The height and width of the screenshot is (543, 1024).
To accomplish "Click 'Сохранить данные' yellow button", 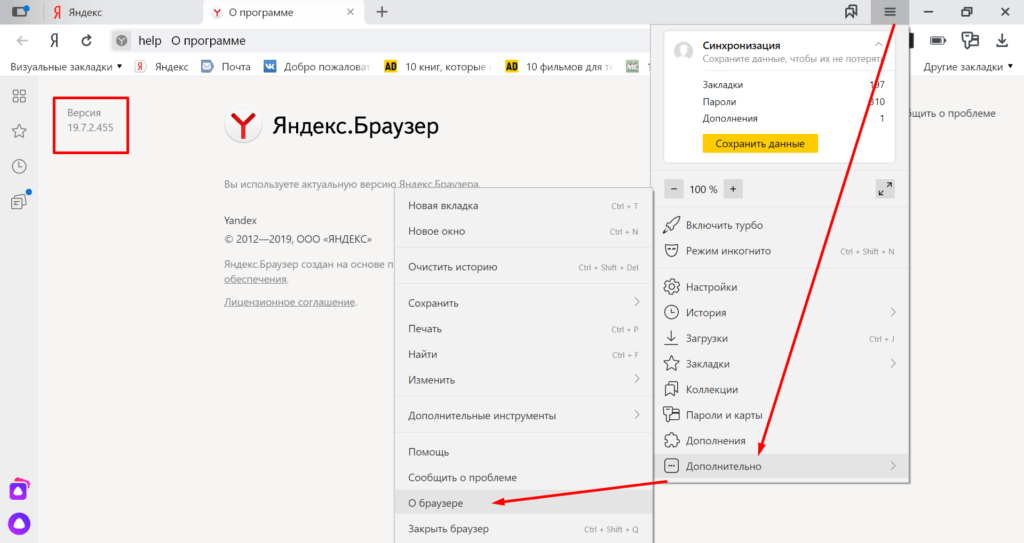I will coord(760,144).
